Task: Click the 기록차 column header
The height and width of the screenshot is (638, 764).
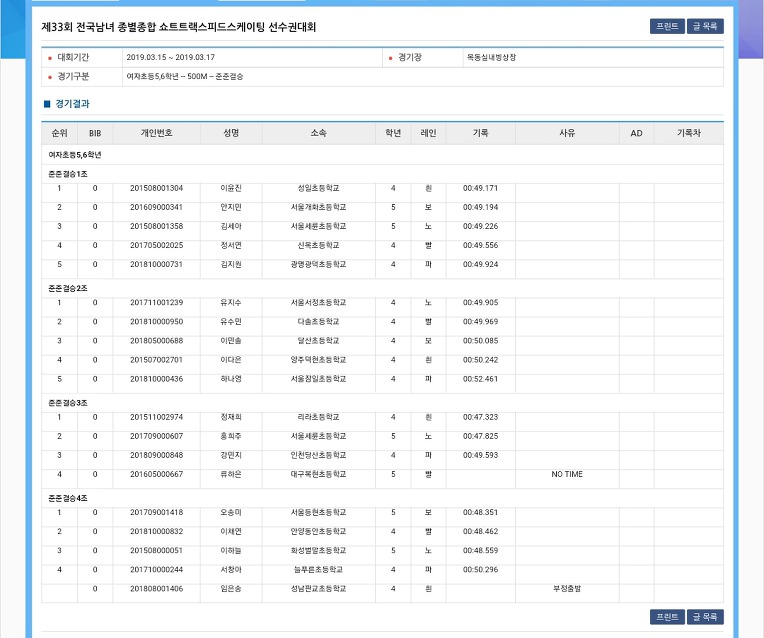Action: pos(688,133)
